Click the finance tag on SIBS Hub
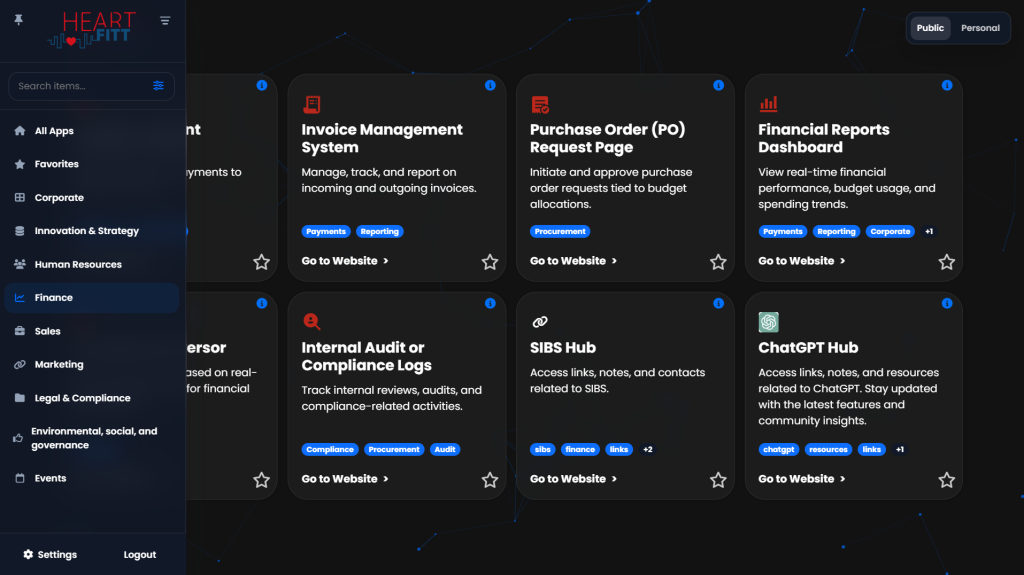The image size is (1024, 575). click(580, 450)
